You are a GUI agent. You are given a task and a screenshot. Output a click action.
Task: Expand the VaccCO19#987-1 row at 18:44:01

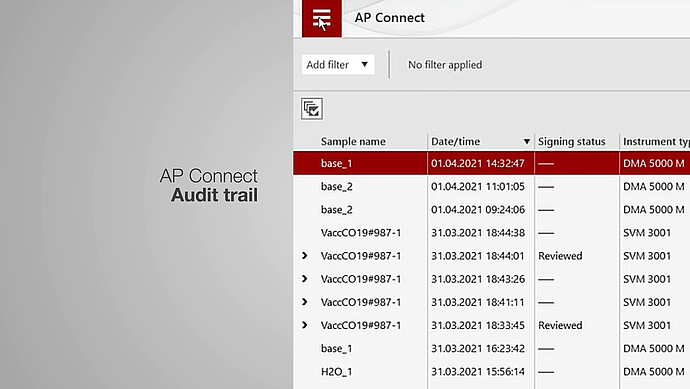(305, 256)
